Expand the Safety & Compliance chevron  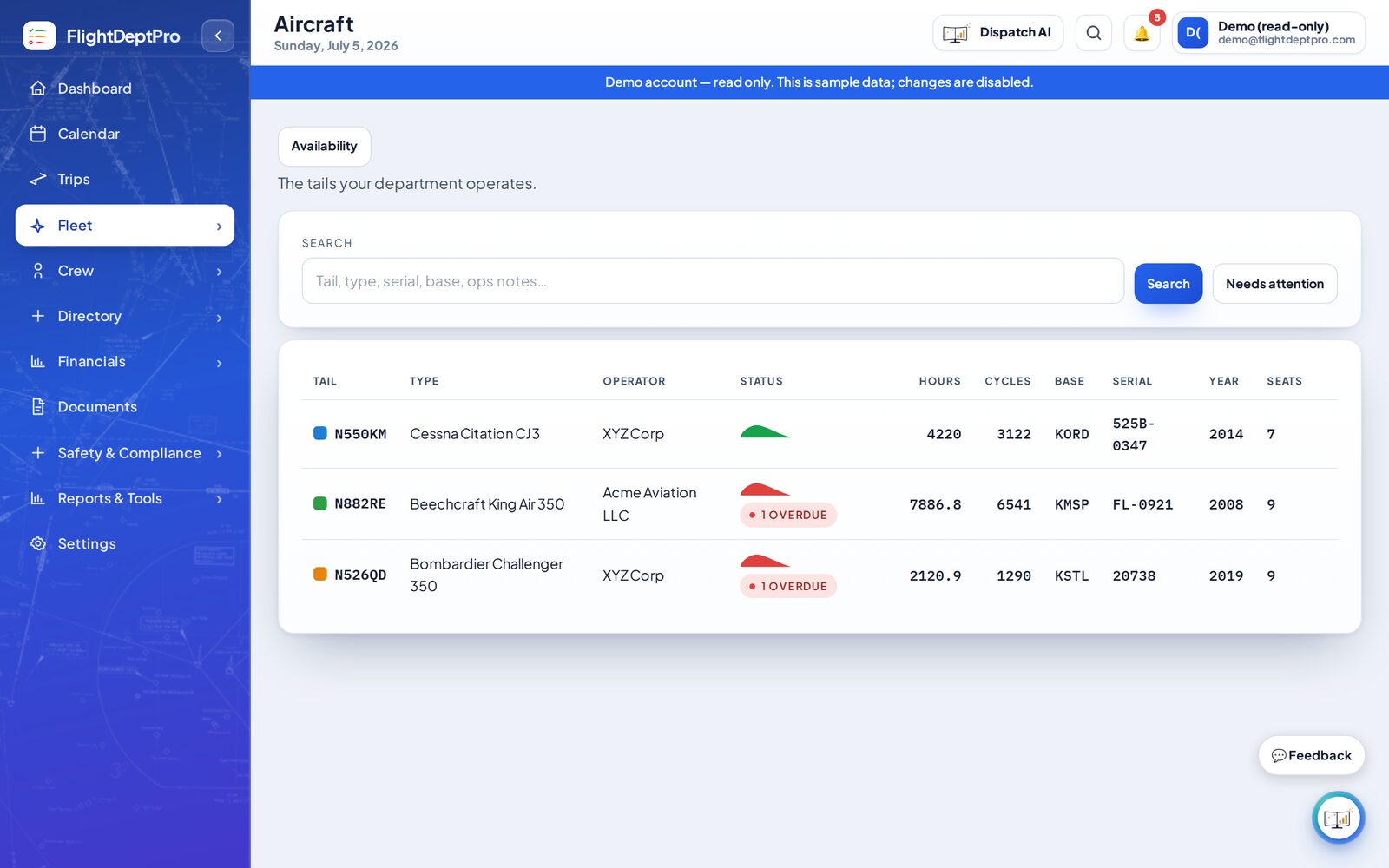click(x=219, y=454)
